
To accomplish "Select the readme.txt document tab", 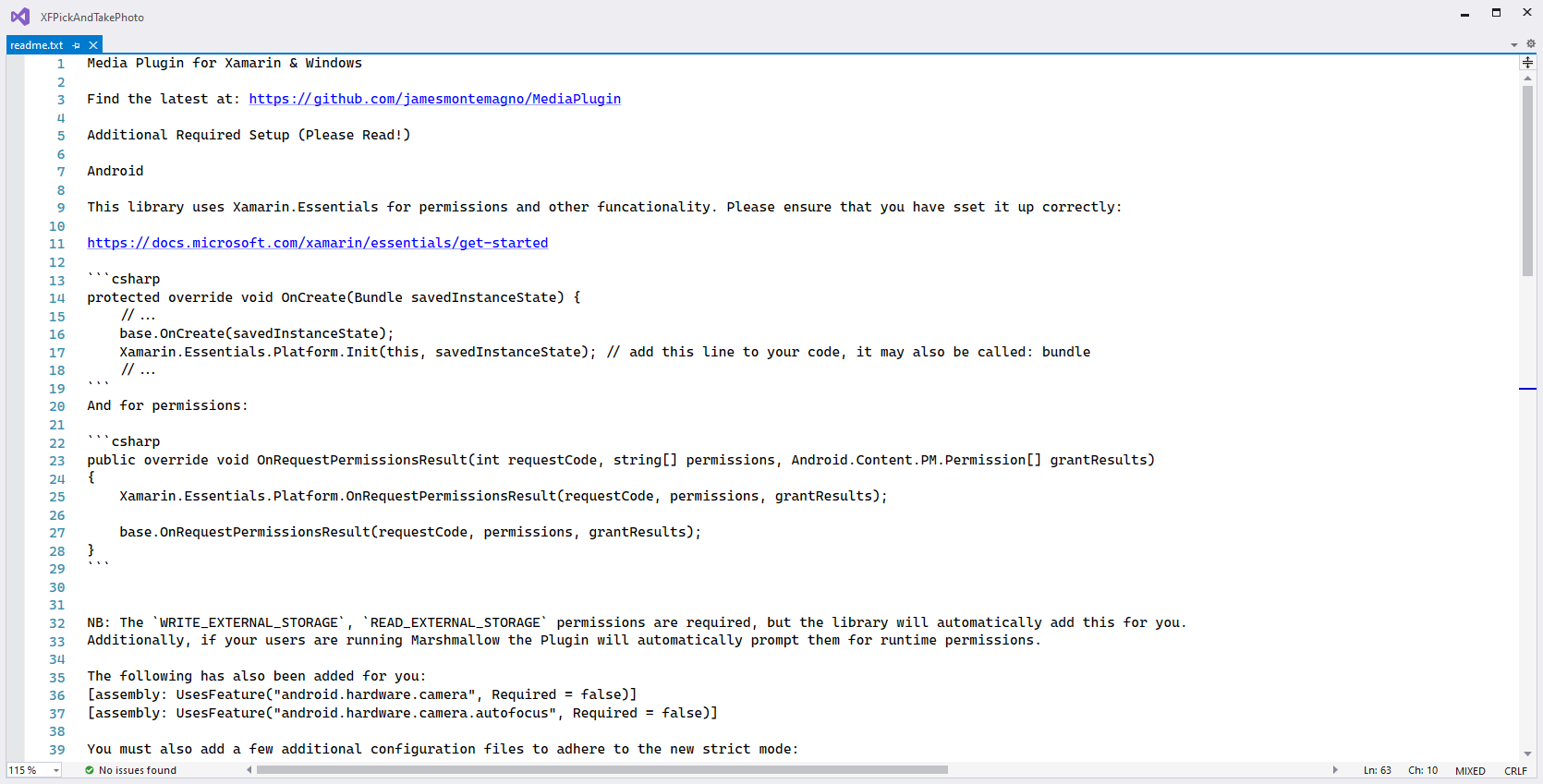I will pyautogui.click(x=37, y=45).
